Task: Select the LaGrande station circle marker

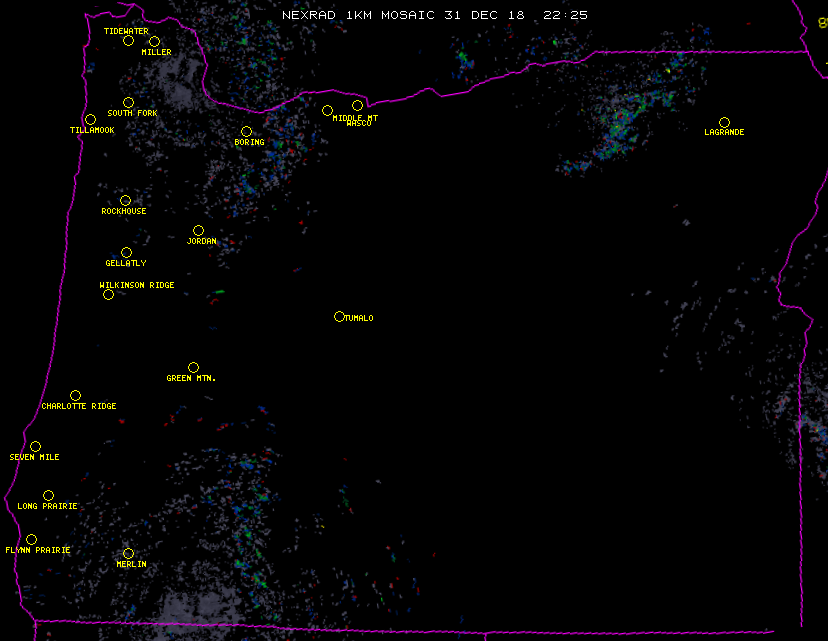Action: click(x=724, y=122)
